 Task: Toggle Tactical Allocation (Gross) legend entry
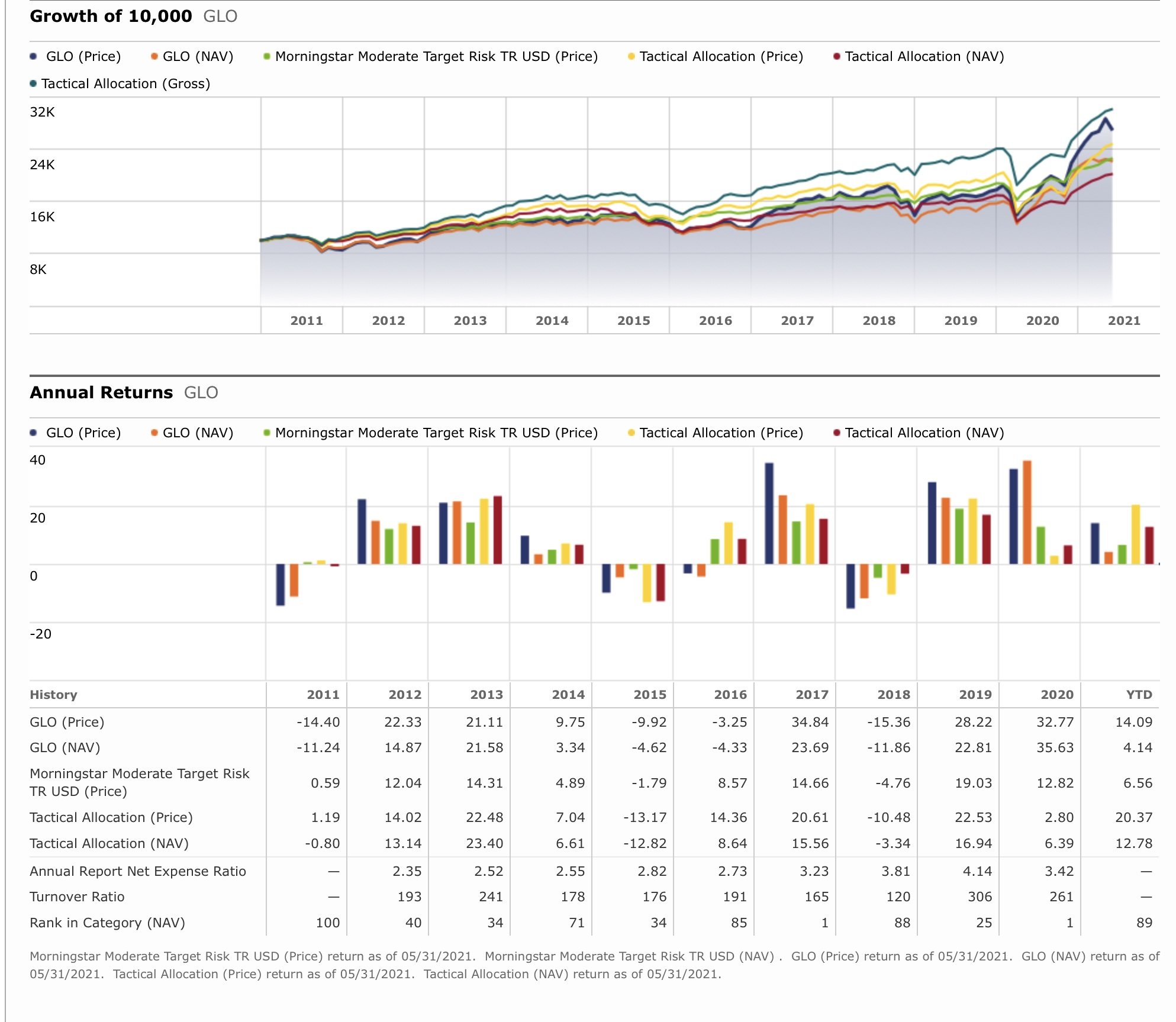pos(125,83)
